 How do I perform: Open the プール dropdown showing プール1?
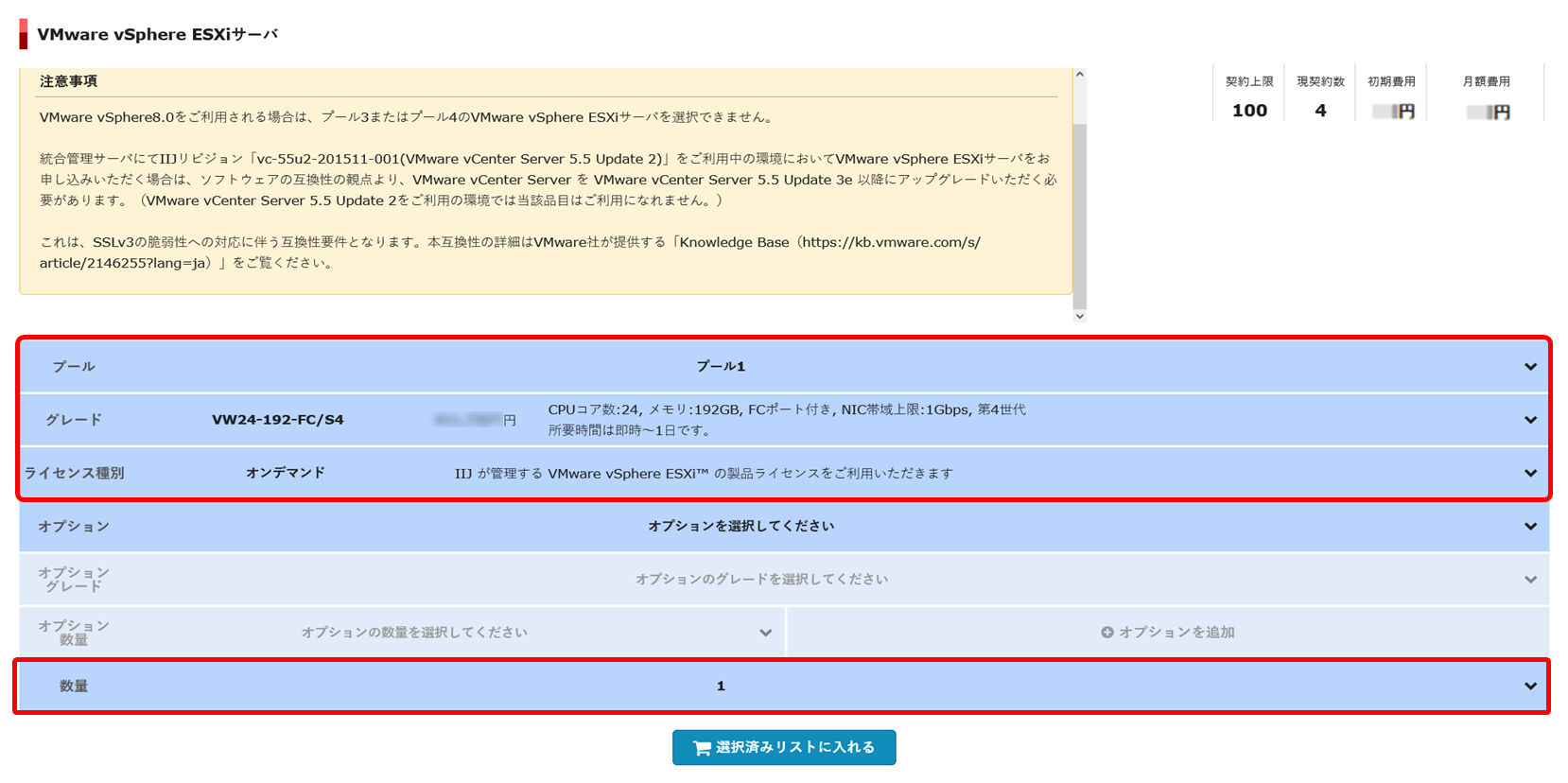click(784, 366)
